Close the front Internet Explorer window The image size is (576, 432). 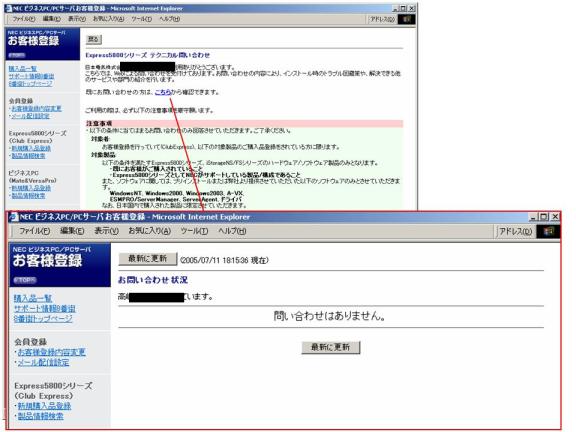pyautogui.click(x=555, y=217)
